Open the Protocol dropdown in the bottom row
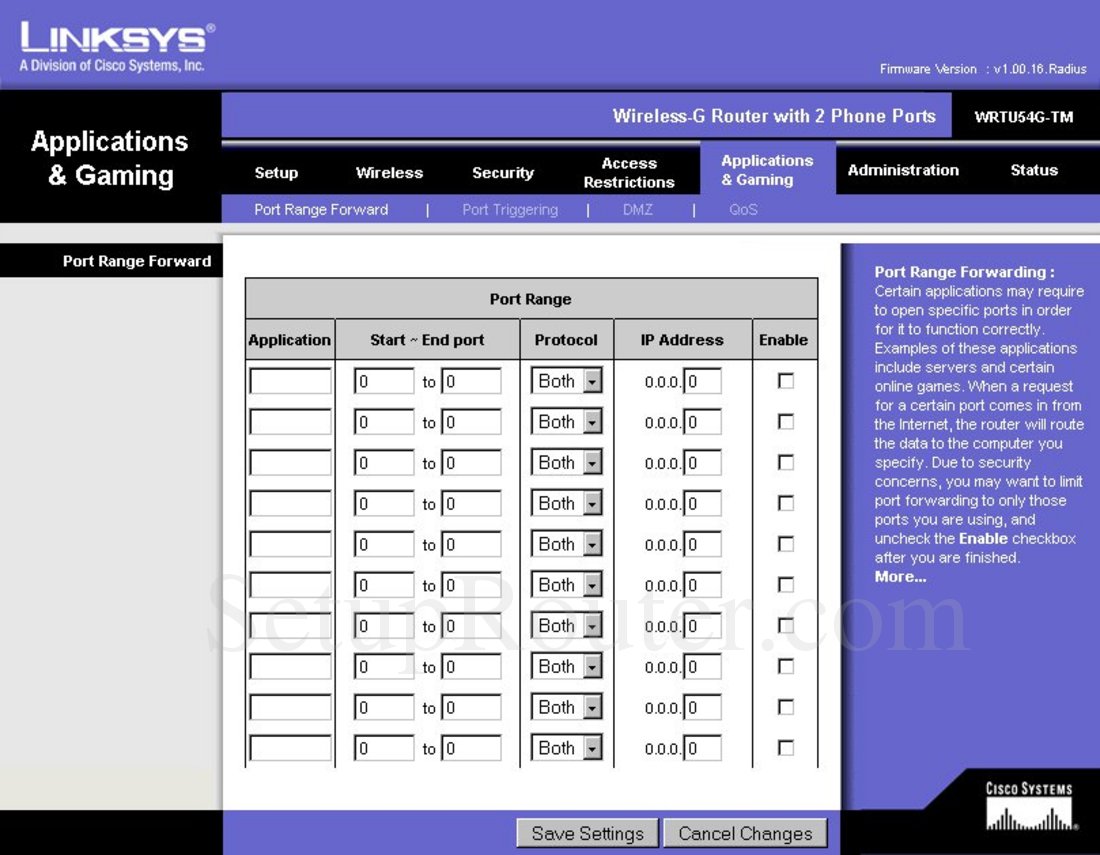 590,747
